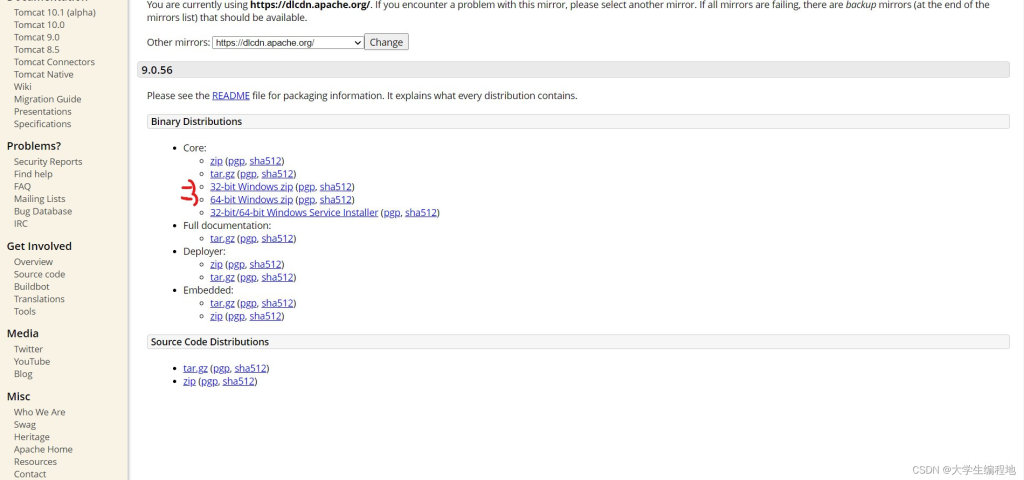The image size is (1024, 480).
Task: Open the mirrors dropdown list
Action: pyautogui.click(x=288, y=43)
